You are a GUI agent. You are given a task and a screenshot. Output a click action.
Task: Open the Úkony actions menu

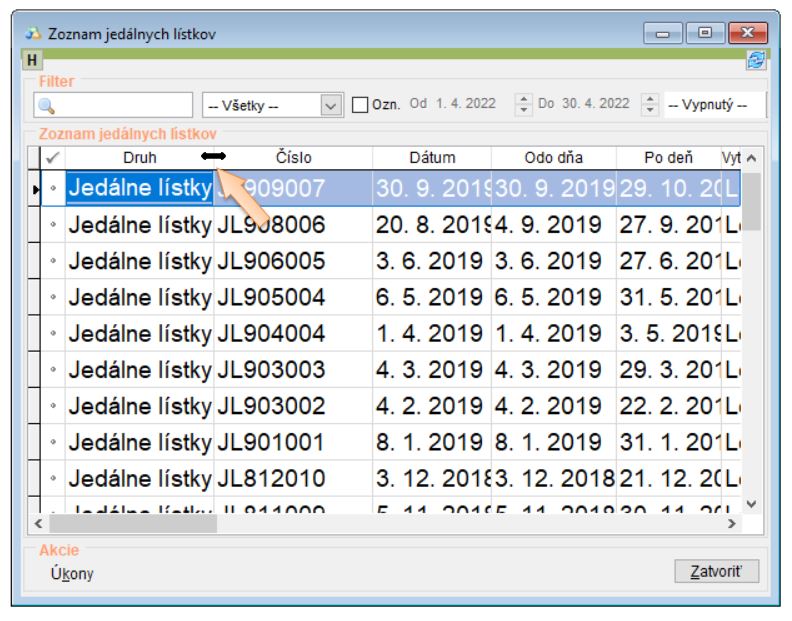tap(72, 574)
